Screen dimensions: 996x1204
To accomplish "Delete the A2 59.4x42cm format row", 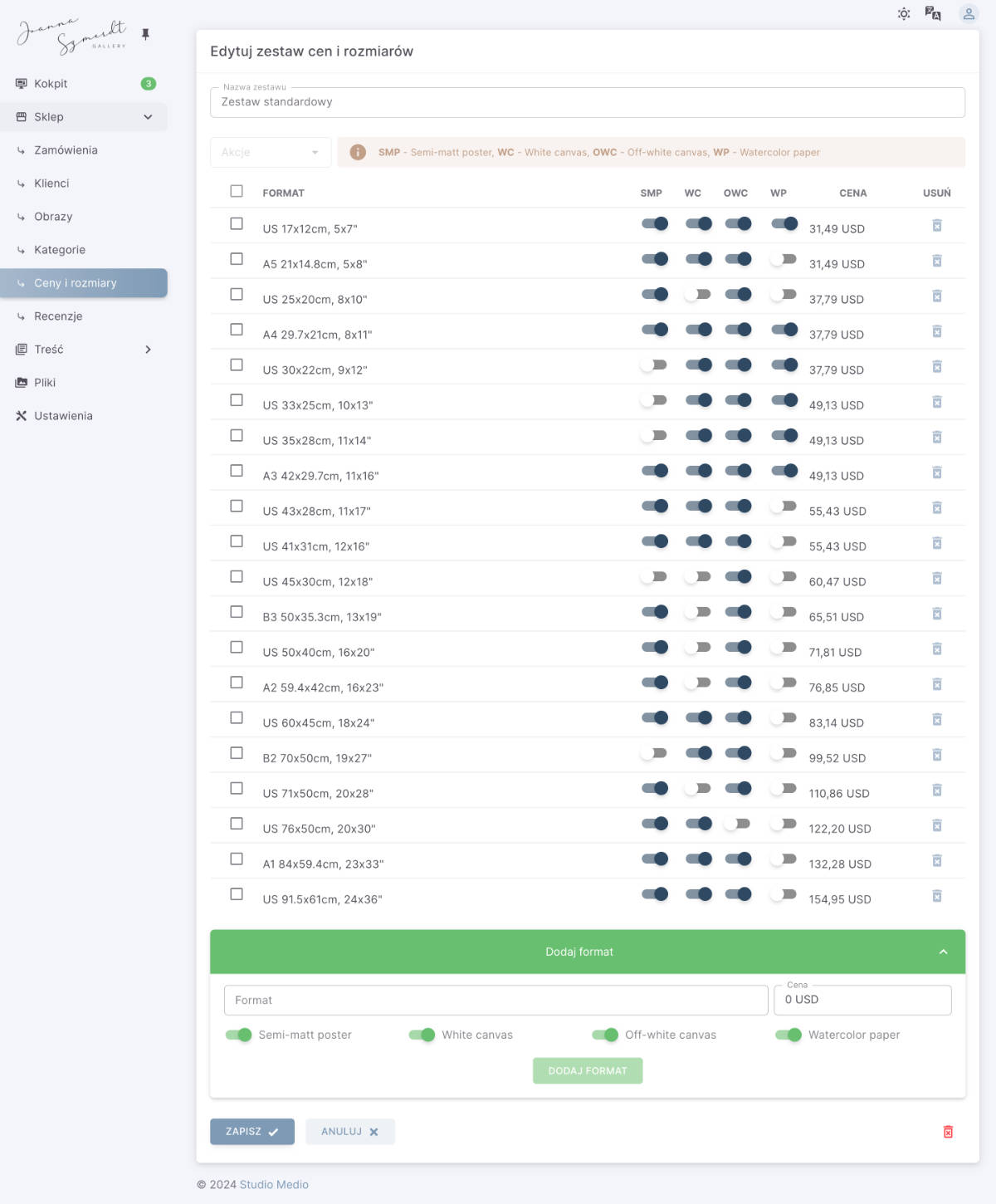I will pos(937,684).
